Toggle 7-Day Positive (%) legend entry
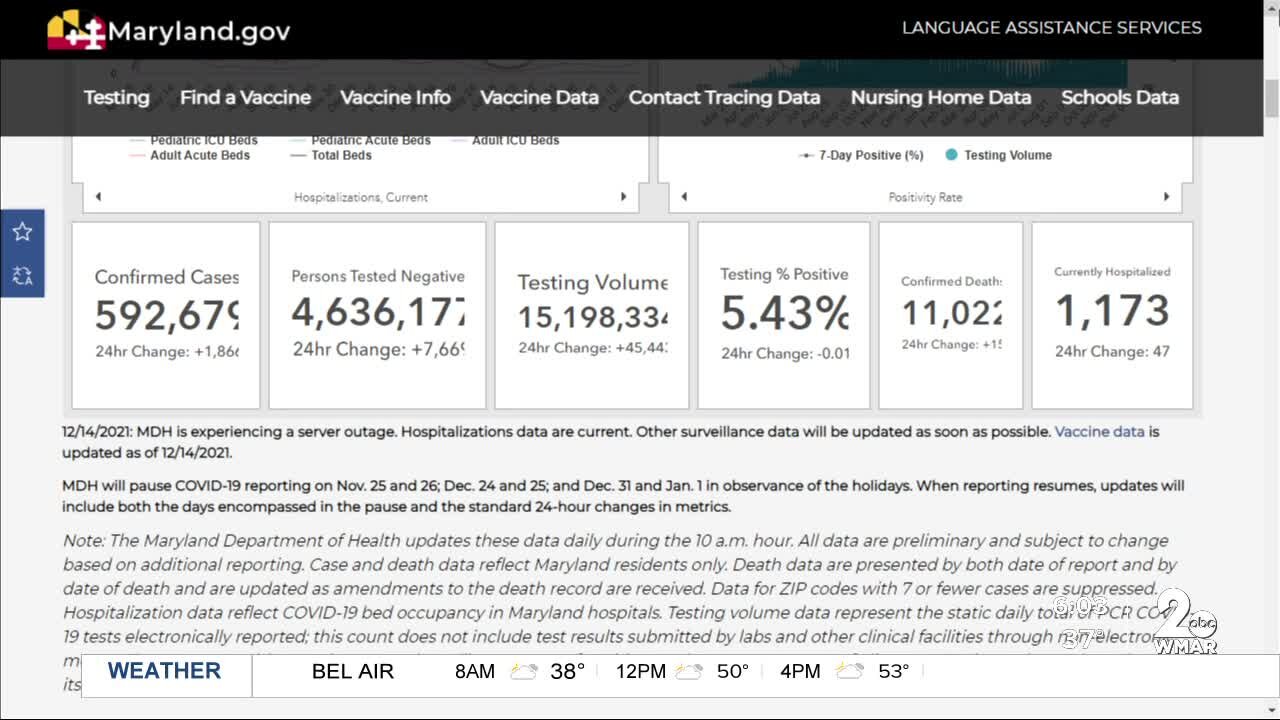The height and width of the screenshot is (720, 1280). pyautogui.click(x=861, y=155)
